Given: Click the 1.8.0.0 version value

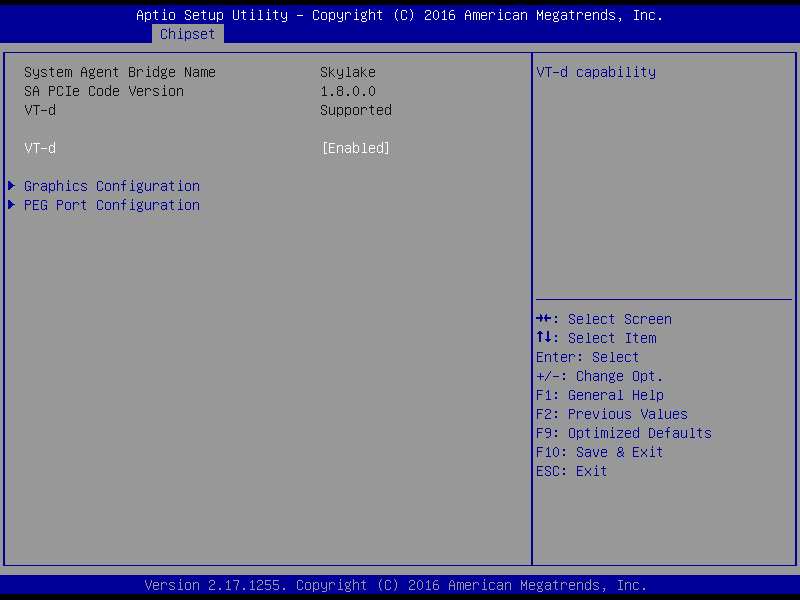Looking at the screenshot, I should click(348, 91).
